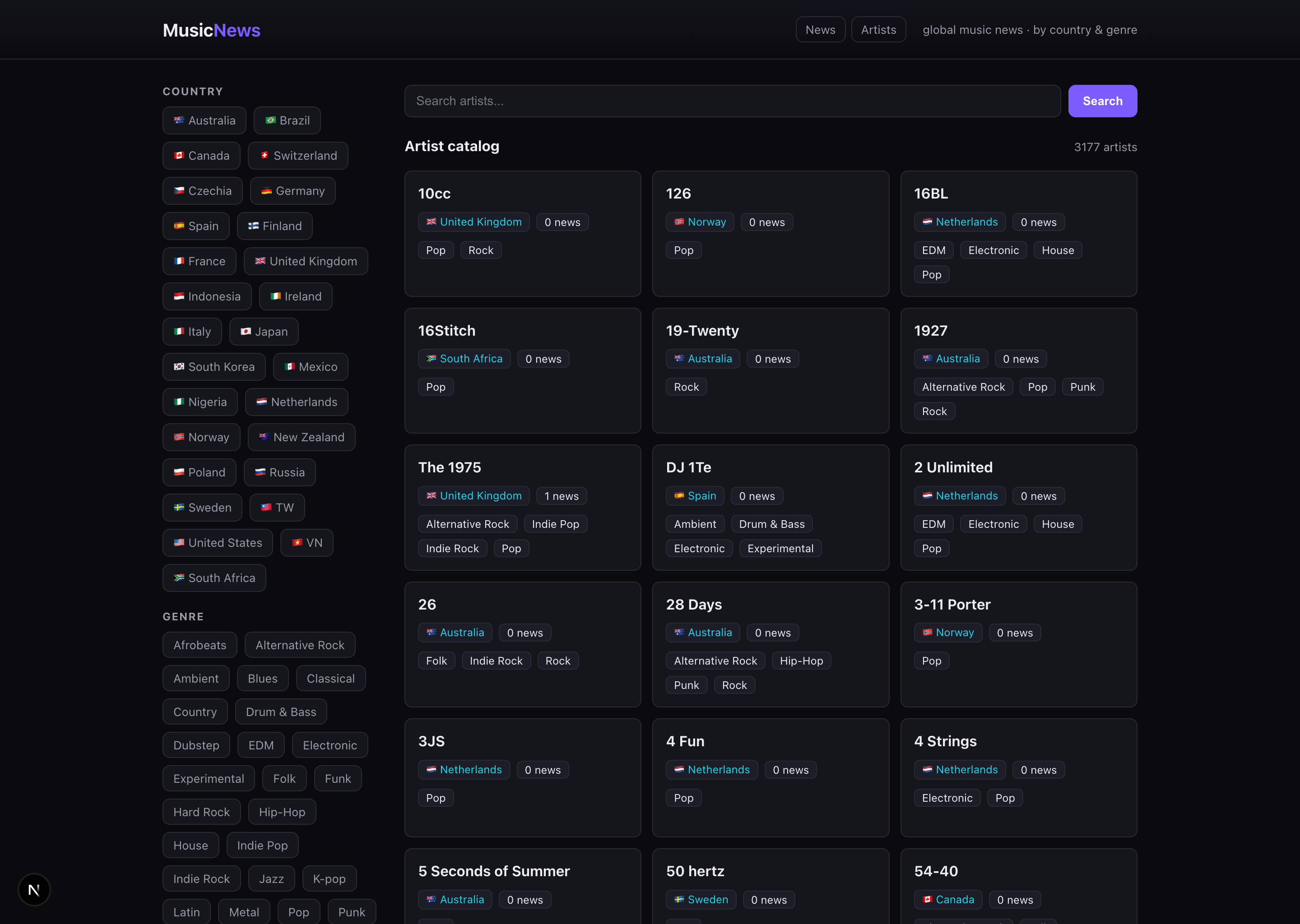Open the 2 Unlimited artist title
Viewport: 1300px width, 924px height.
(953, 467)
